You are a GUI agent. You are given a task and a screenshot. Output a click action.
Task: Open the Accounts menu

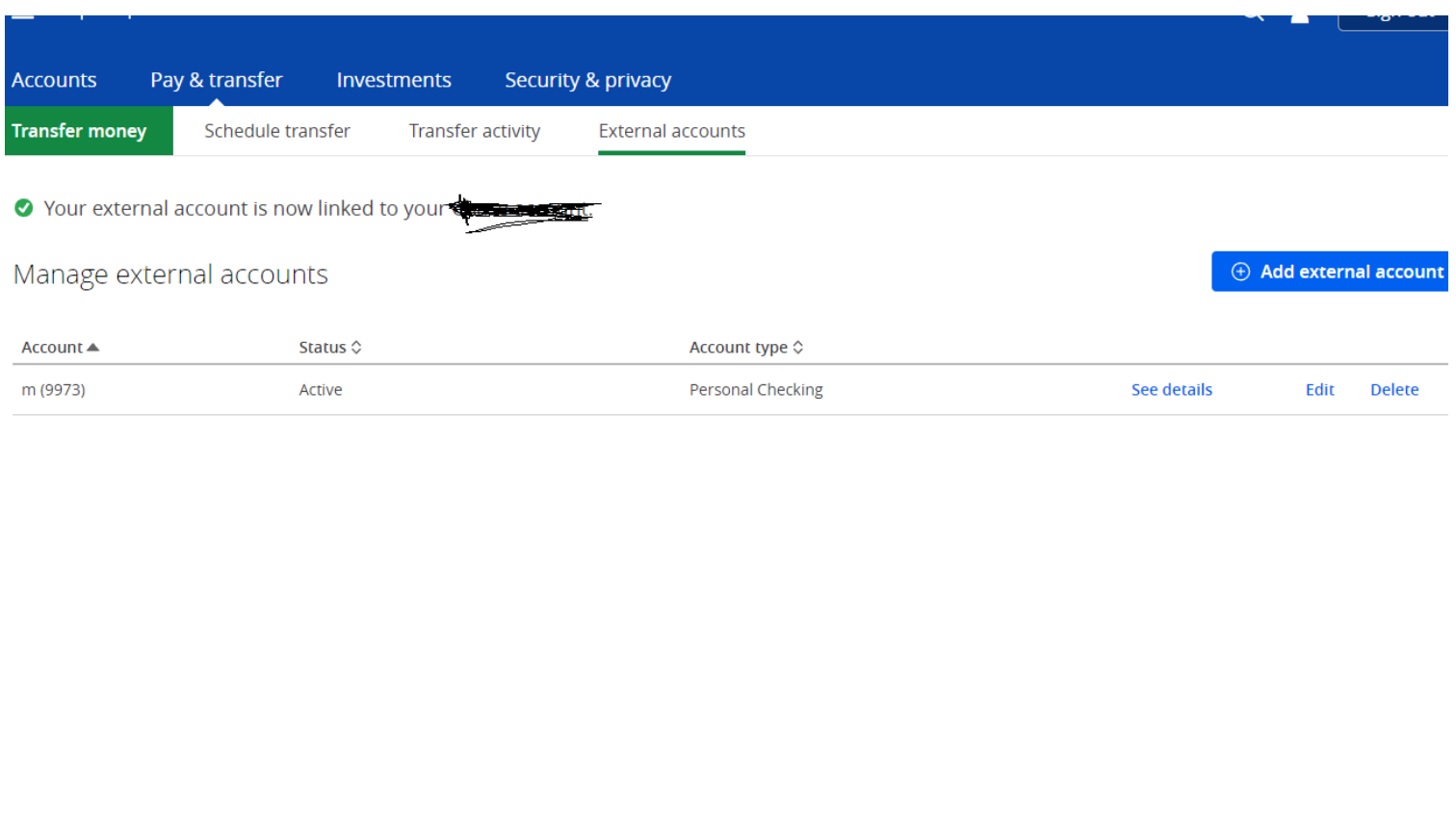[54, 80]
